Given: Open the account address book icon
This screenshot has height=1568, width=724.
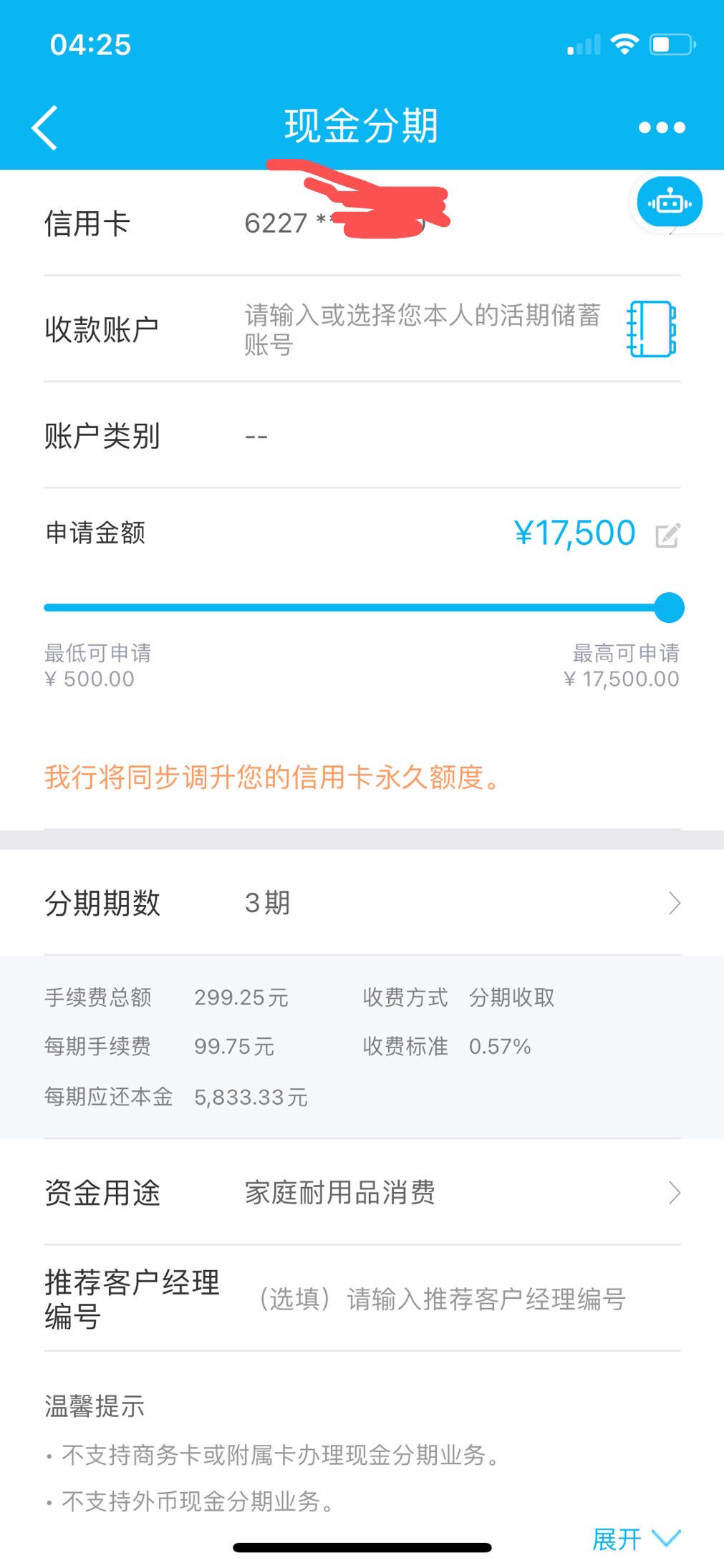Looking at the screenshot, I should coord(651,329).
